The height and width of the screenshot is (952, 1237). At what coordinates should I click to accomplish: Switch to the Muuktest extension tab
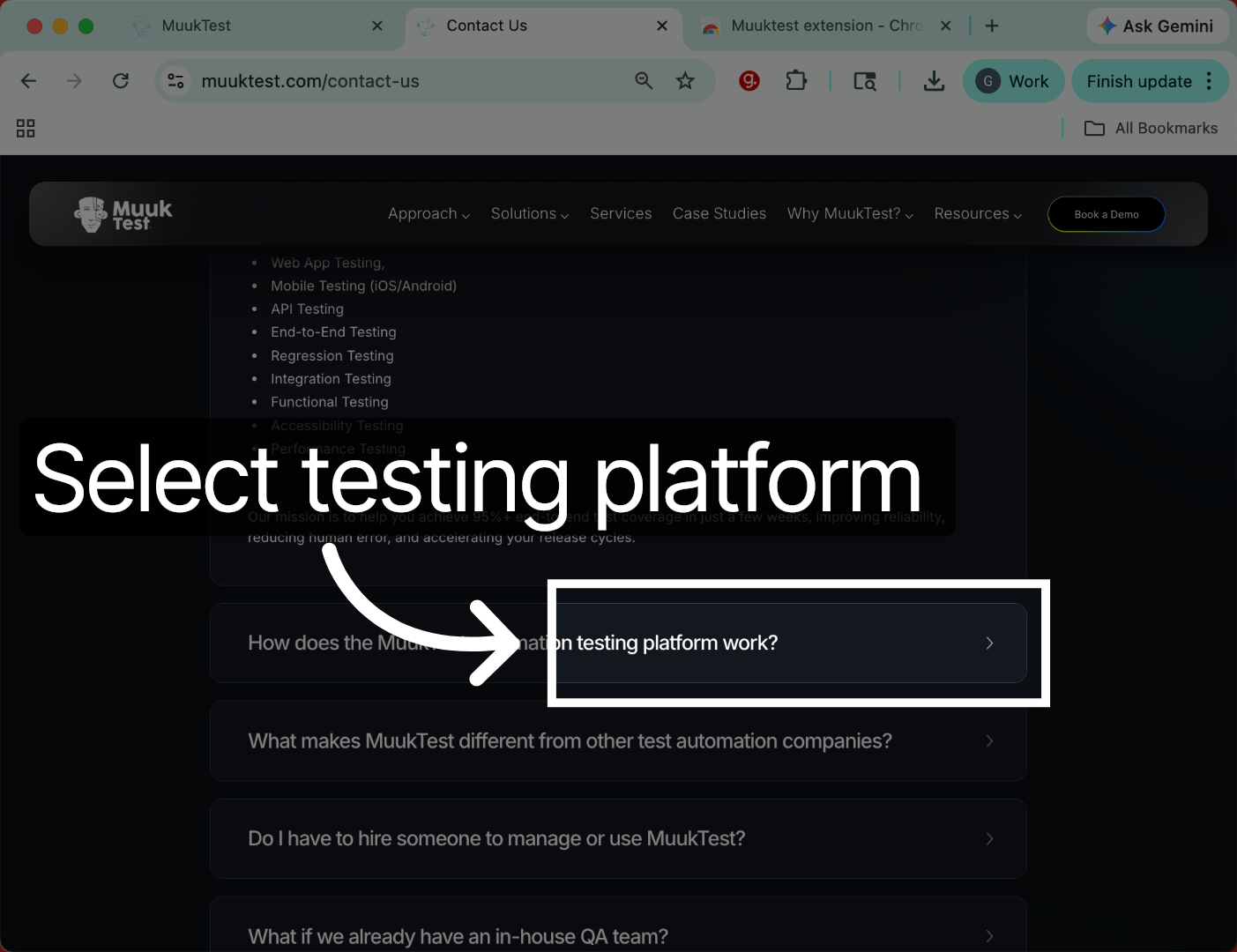pos(824,26)
